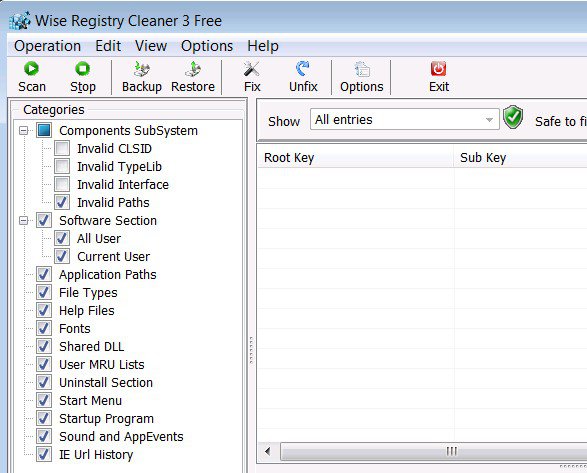
Task: Open the Options toolbar icon
Action: tap(362, 69)
